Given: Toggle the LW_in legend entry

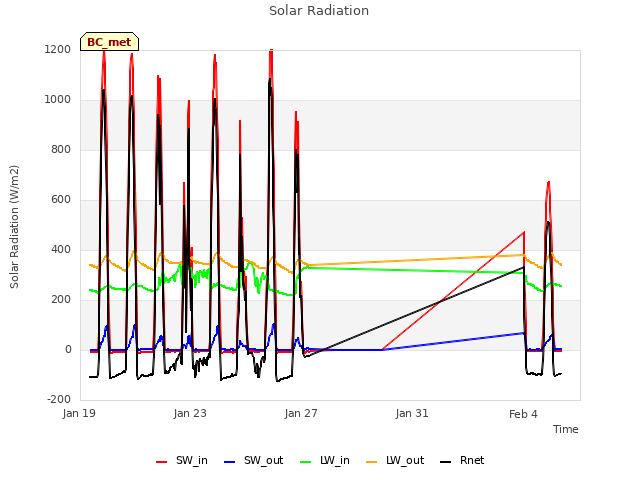Looking at the screenshot, I should point(325,461).
